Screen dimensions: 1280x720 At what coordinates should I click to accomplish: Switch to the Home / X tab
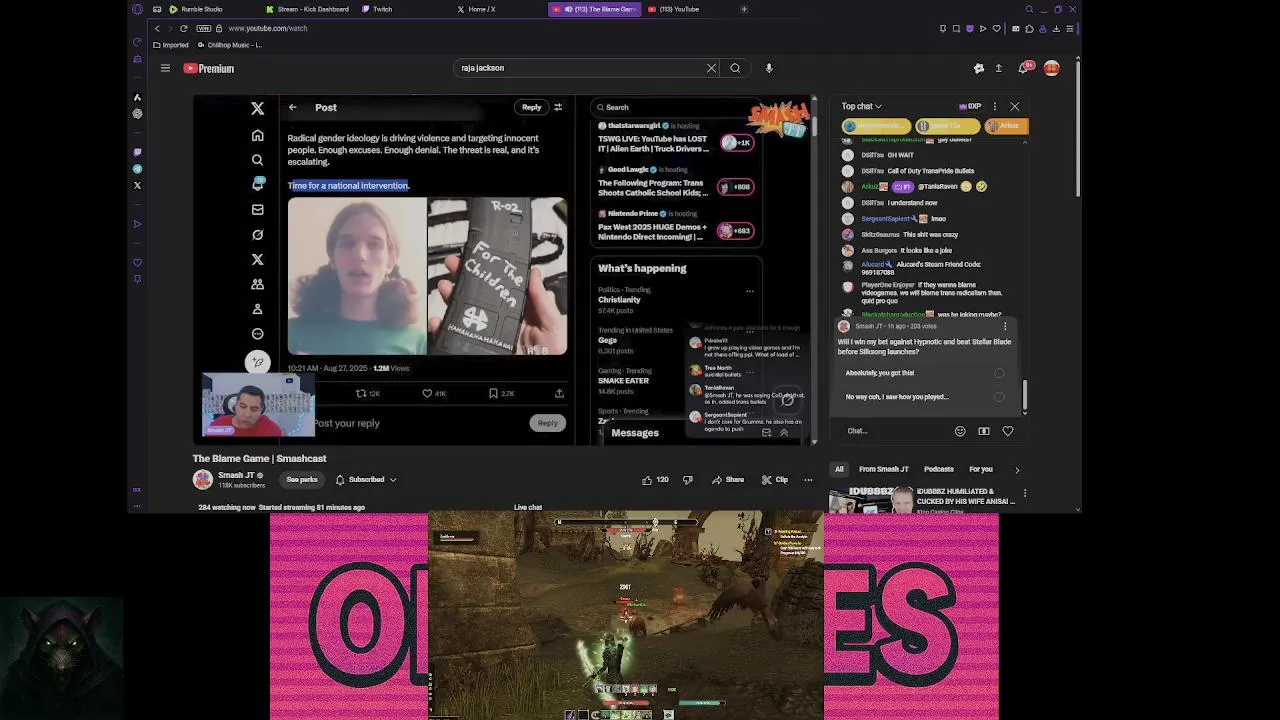(476, 9)
